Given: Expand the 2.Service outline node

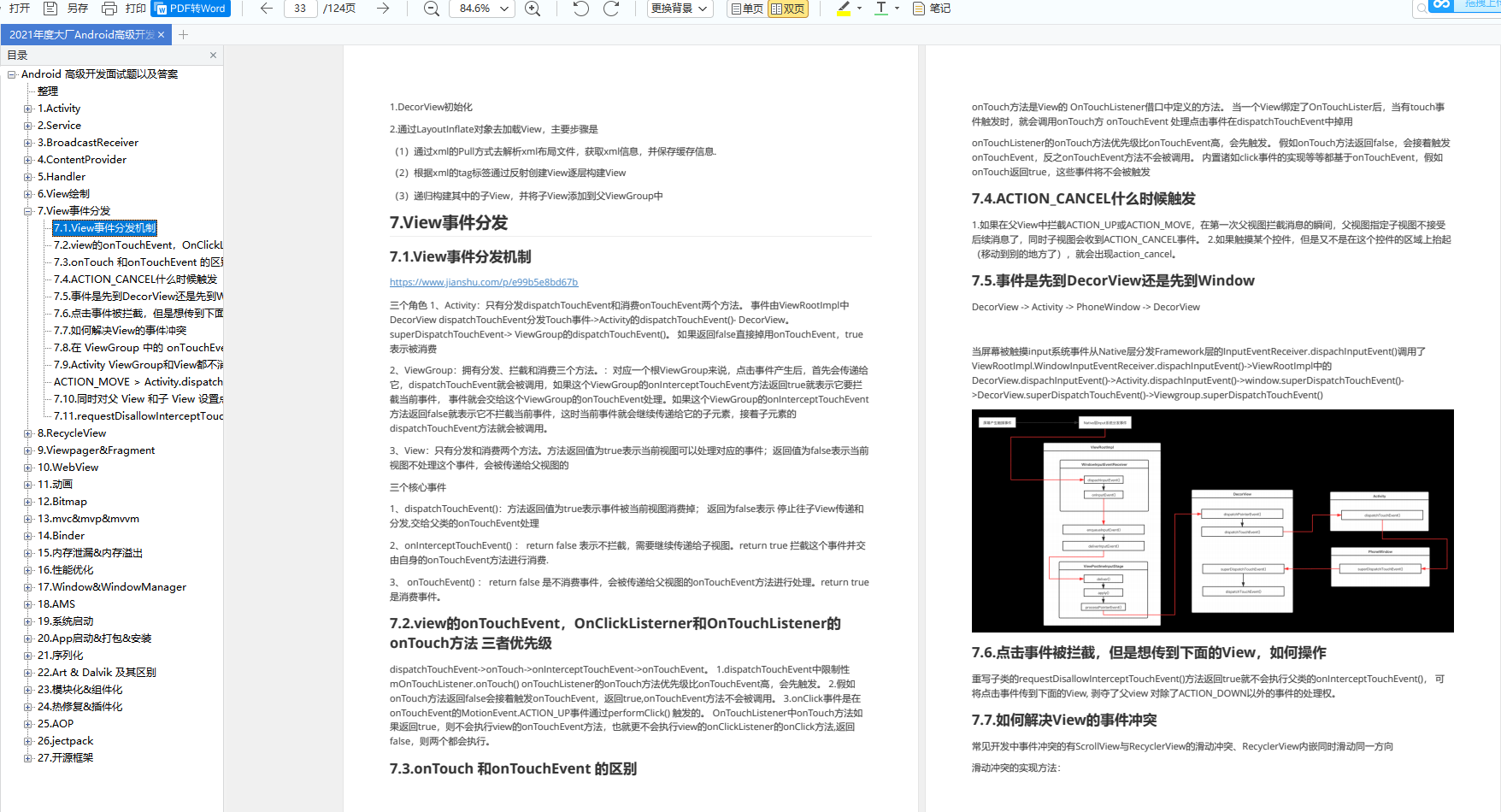Looking at the screenshot, I should tap(28, 126).
